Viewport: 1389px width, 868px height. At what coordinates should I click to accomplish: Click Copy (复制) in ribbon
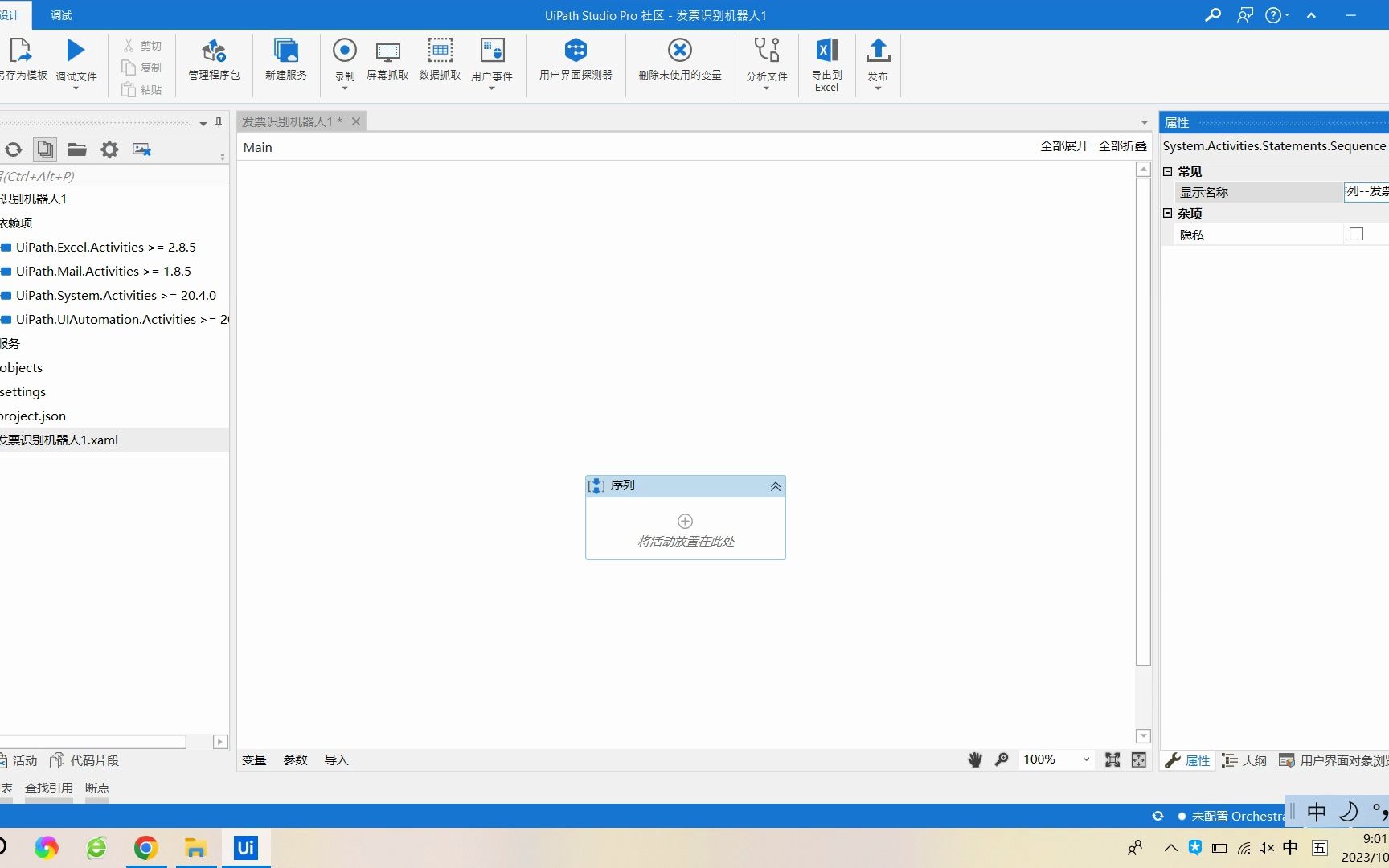[142, 68]
